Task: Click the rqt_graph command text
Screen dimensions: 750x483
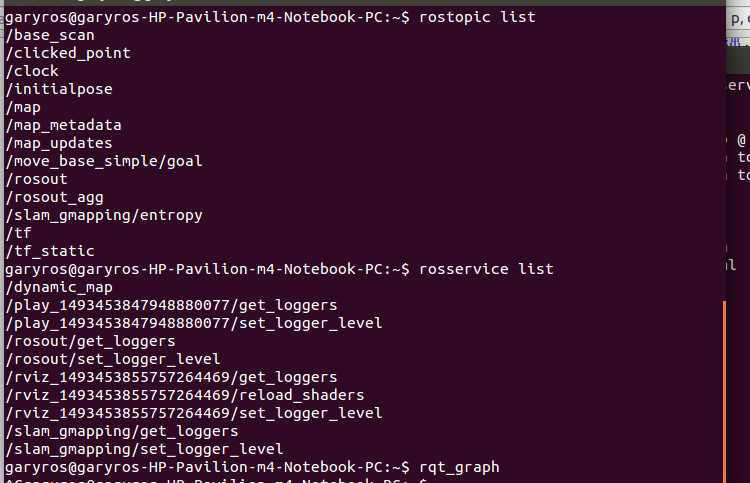Action: pyautogui.click(x=459, y=467)
